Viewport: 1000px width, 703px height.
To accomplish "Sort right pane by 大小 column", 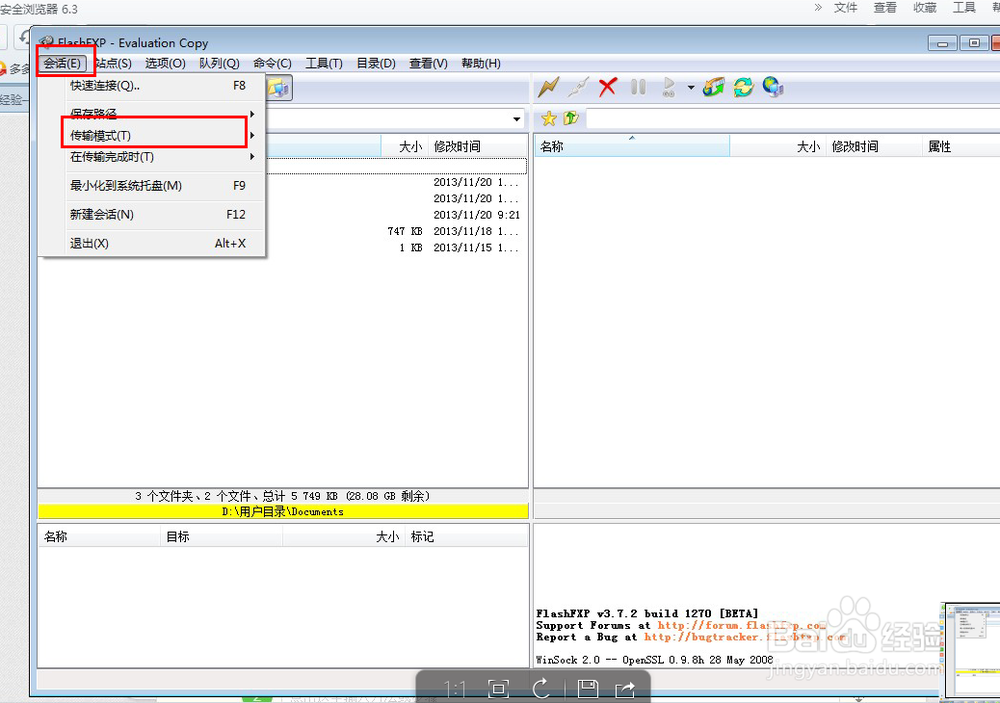I will click(x=777, y=146).
